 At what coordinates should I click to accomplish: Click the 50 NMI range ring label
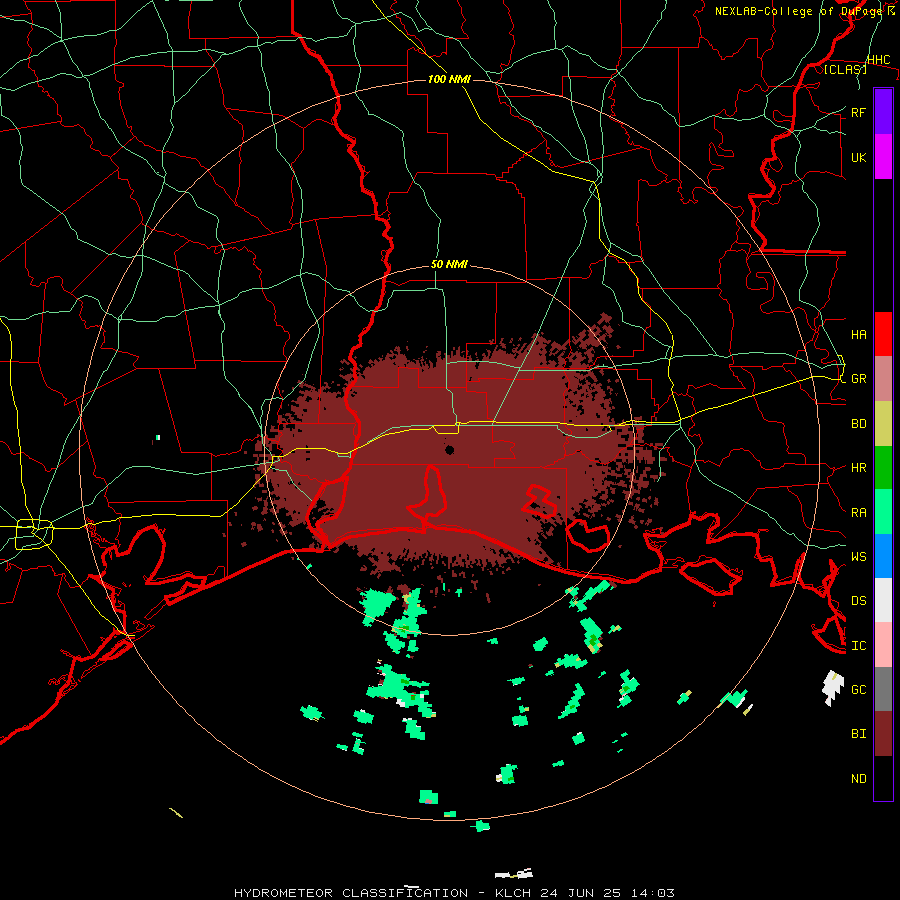(449, 265)
